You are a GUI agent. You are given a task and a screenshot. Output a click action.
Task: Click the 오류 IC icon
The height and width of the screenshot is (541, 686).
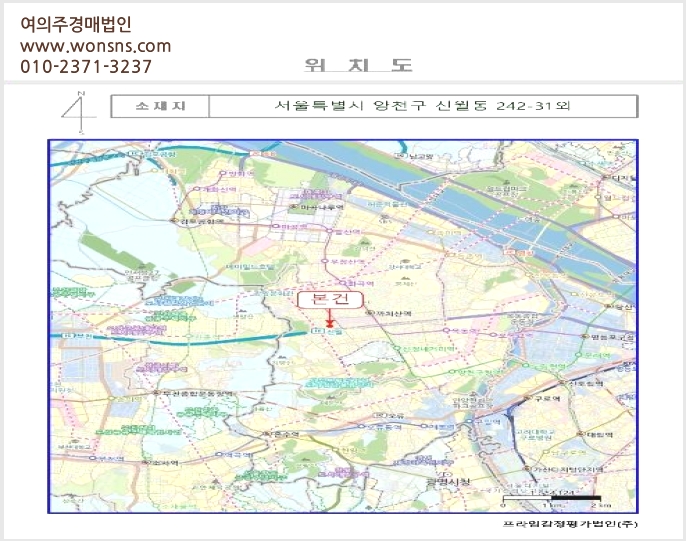point(381,415)
